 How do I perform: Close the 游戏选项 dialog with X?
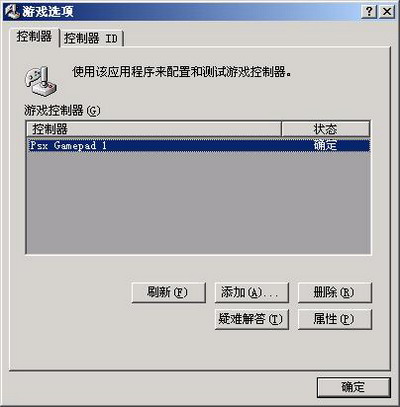[387, 12]
